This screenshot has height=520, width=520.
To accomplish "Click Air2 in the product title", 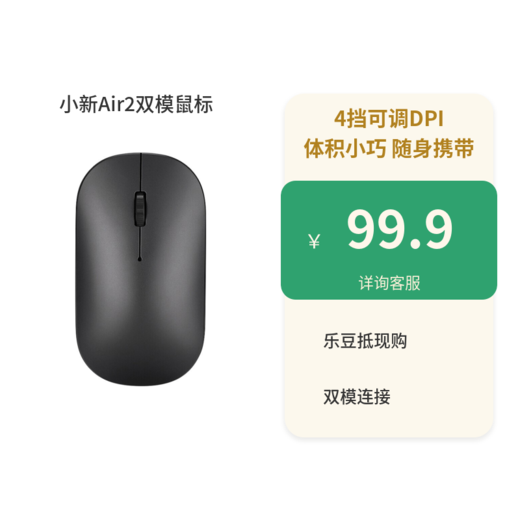I will [x=116, y=104].
